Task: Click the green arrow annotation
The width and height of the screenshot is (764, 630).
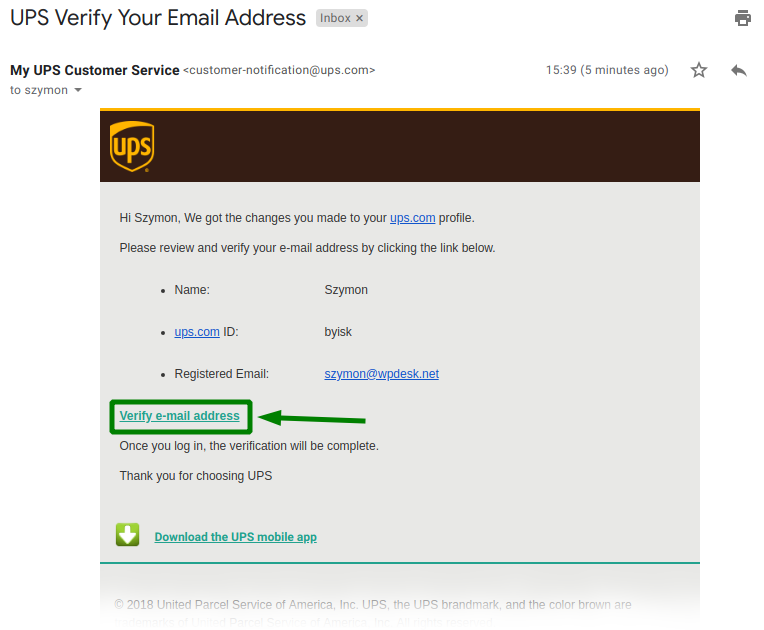Action: pos(312,418)
